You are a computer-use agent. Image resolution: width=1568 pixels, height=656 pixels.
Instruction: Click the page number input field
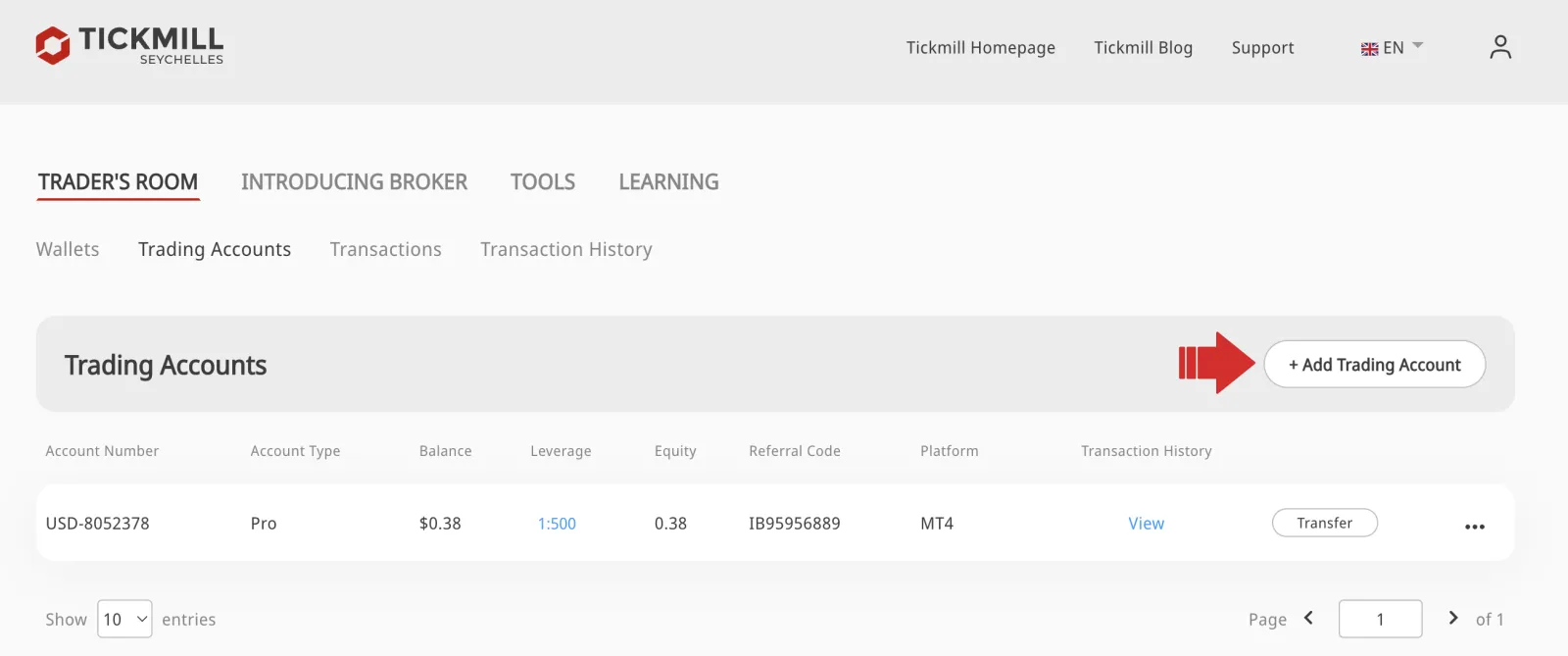pos(1380,619)
